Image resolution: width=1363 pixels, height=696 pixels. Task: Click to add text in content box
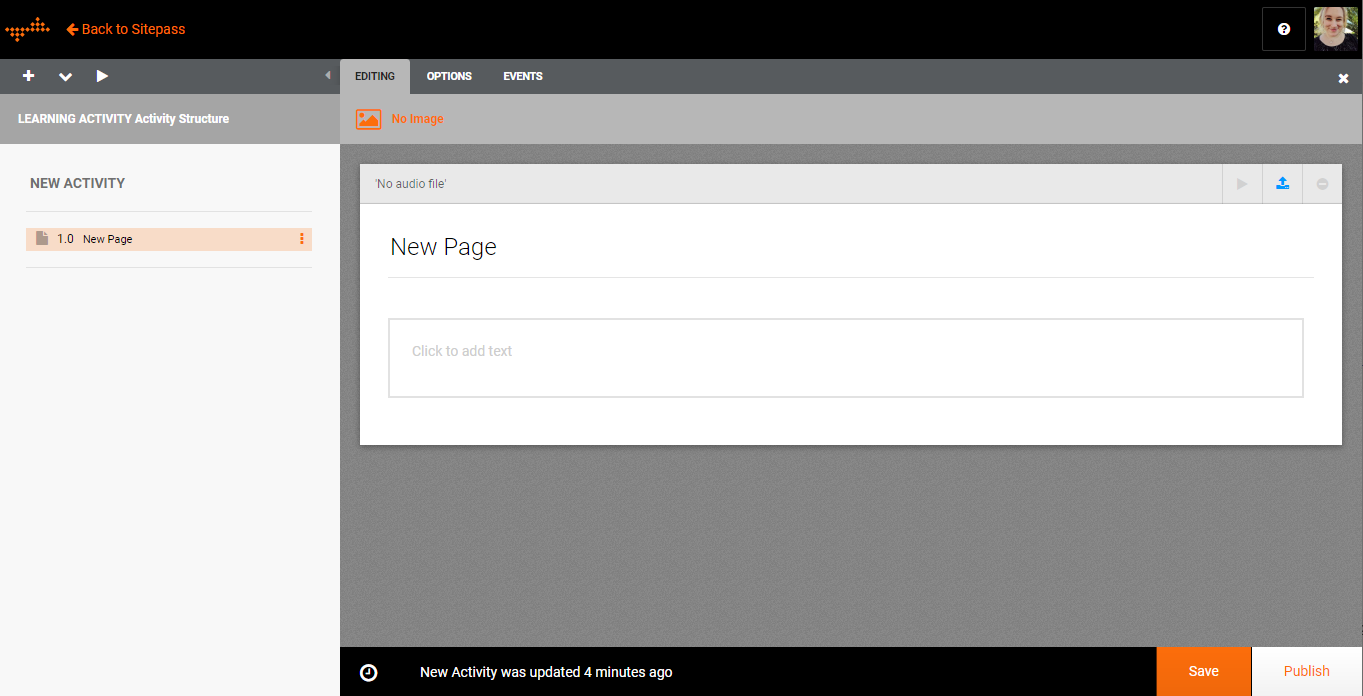point(846,358)
